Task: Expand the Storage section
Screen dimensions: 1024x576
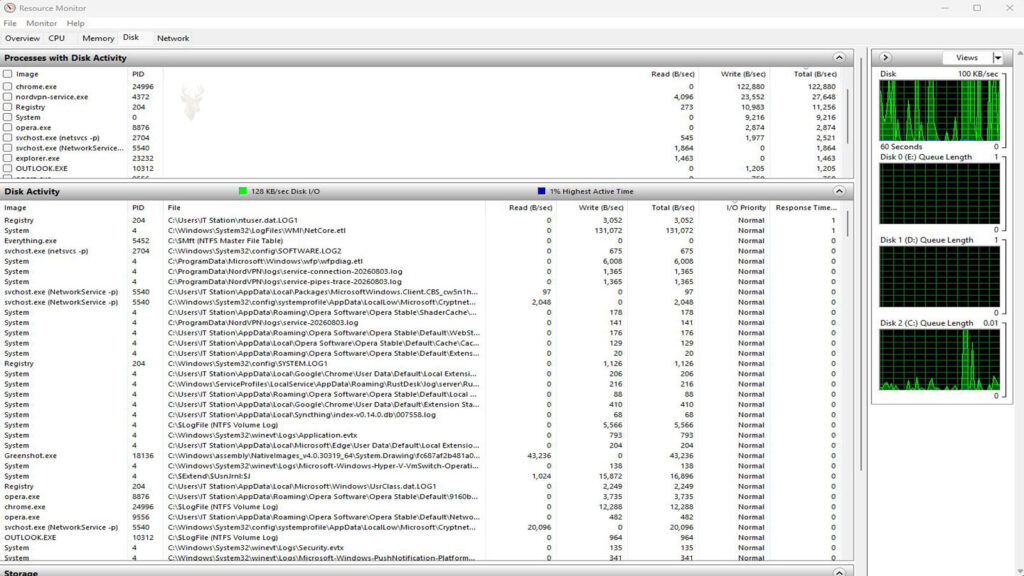Action: 839,572
